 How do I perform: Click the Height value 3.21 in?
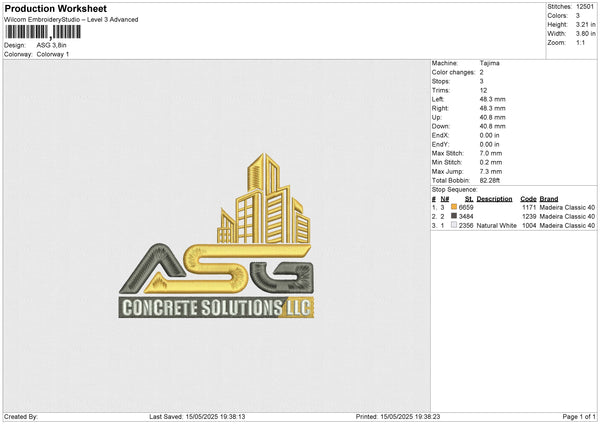coord(585,24)
